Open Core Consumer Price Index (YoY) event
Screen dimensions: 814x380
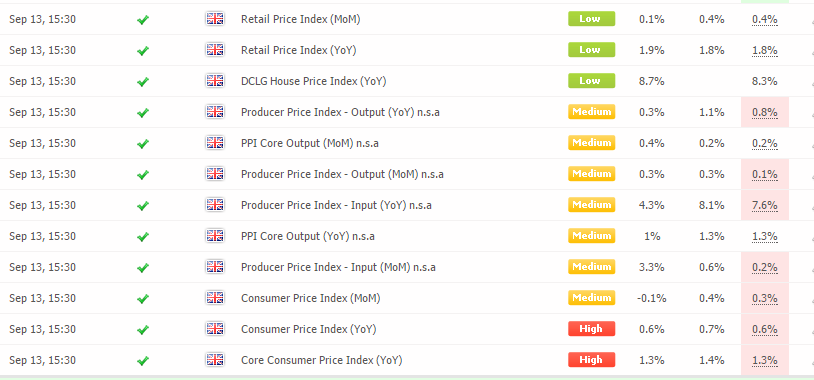click(x=321, y=360)
